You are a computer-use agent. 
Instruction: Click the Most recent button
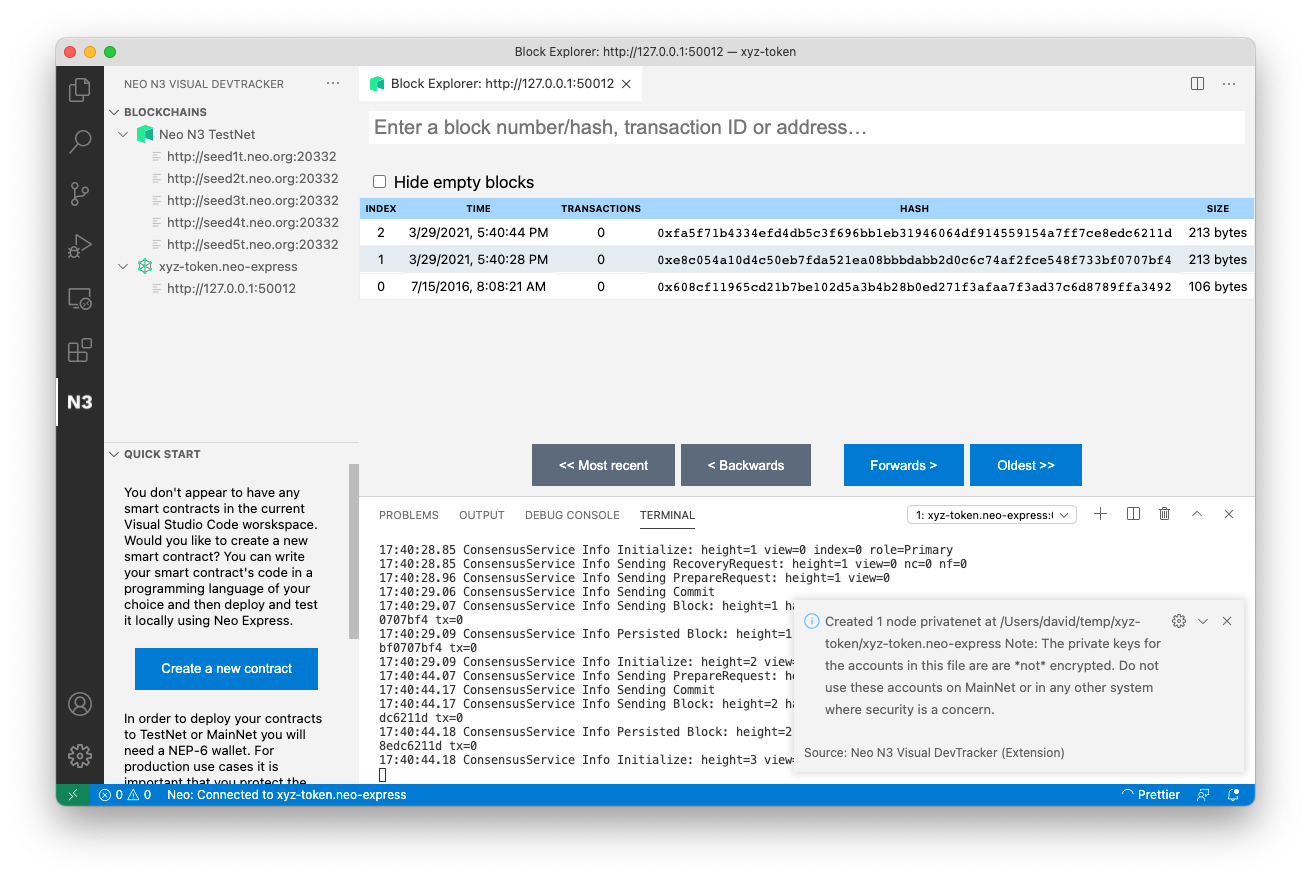604,465
